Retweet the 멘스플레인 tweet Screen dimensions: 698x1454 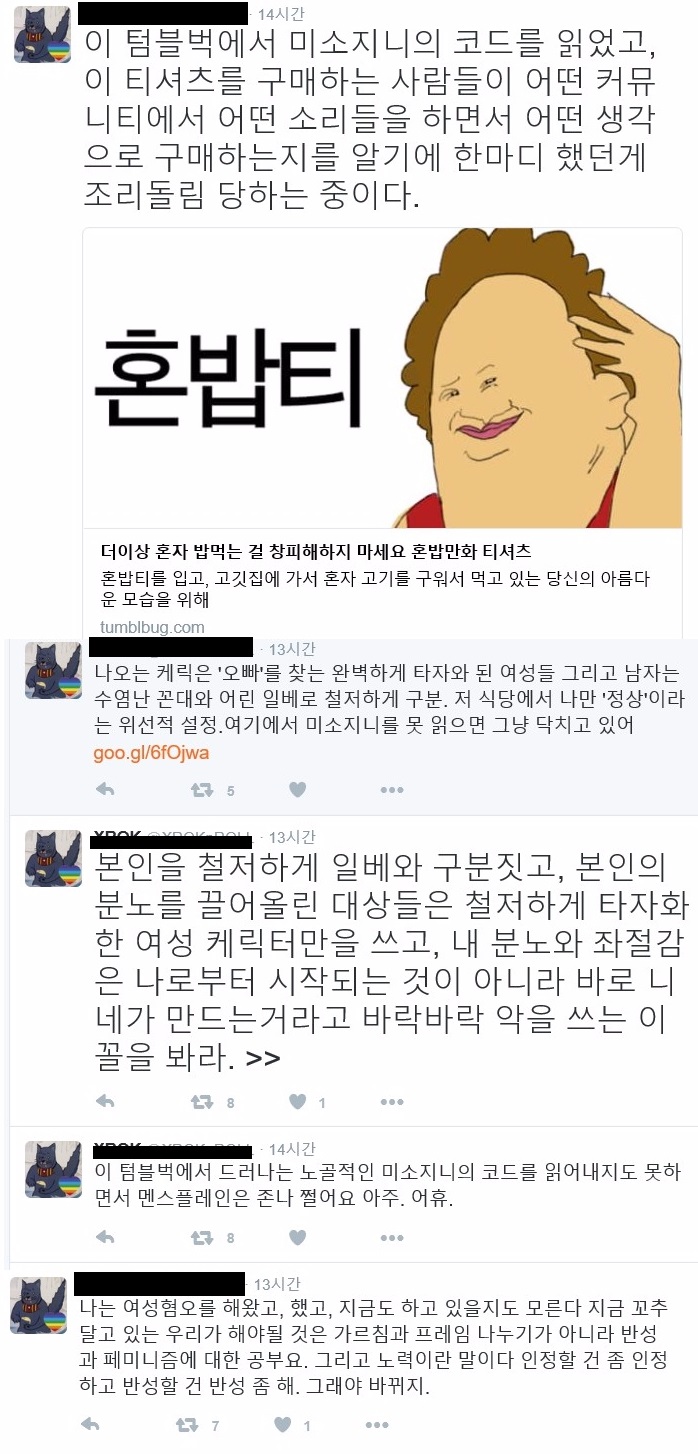202,1237
